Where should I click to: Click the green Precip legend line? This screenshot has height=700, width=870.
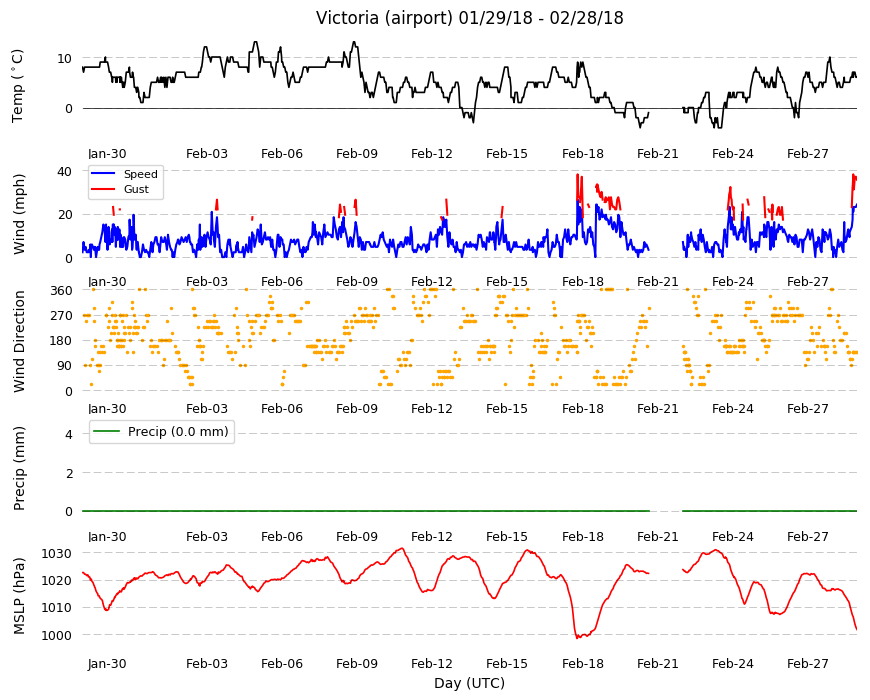[107, 432]
